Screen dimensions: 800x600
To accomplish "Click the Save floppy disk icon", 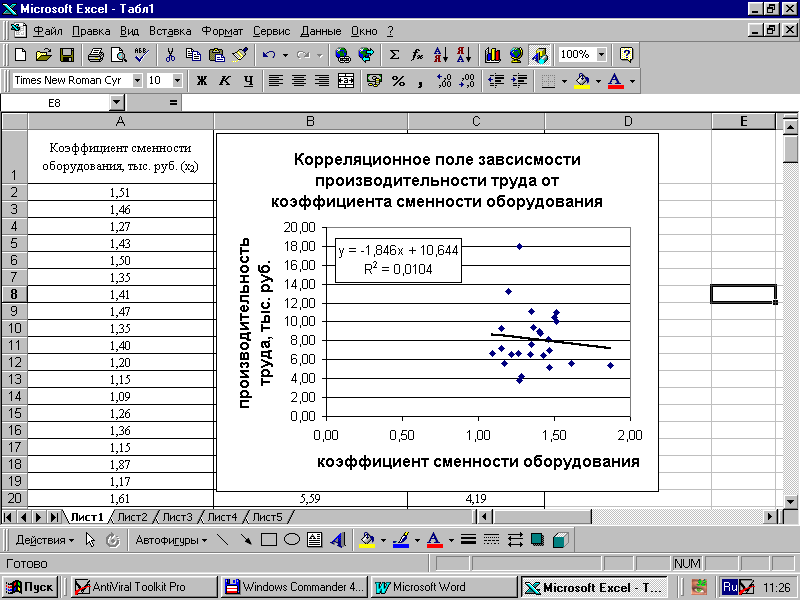I will click(67, 55).
